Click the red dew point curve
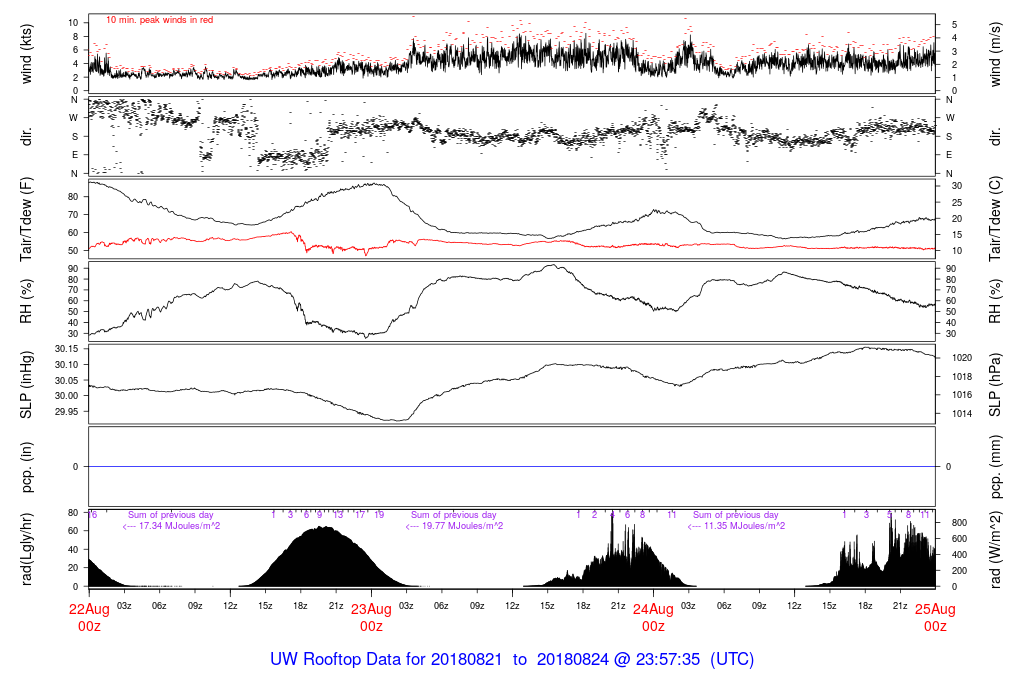This screenshot has width=1024, height=700. 512,244
